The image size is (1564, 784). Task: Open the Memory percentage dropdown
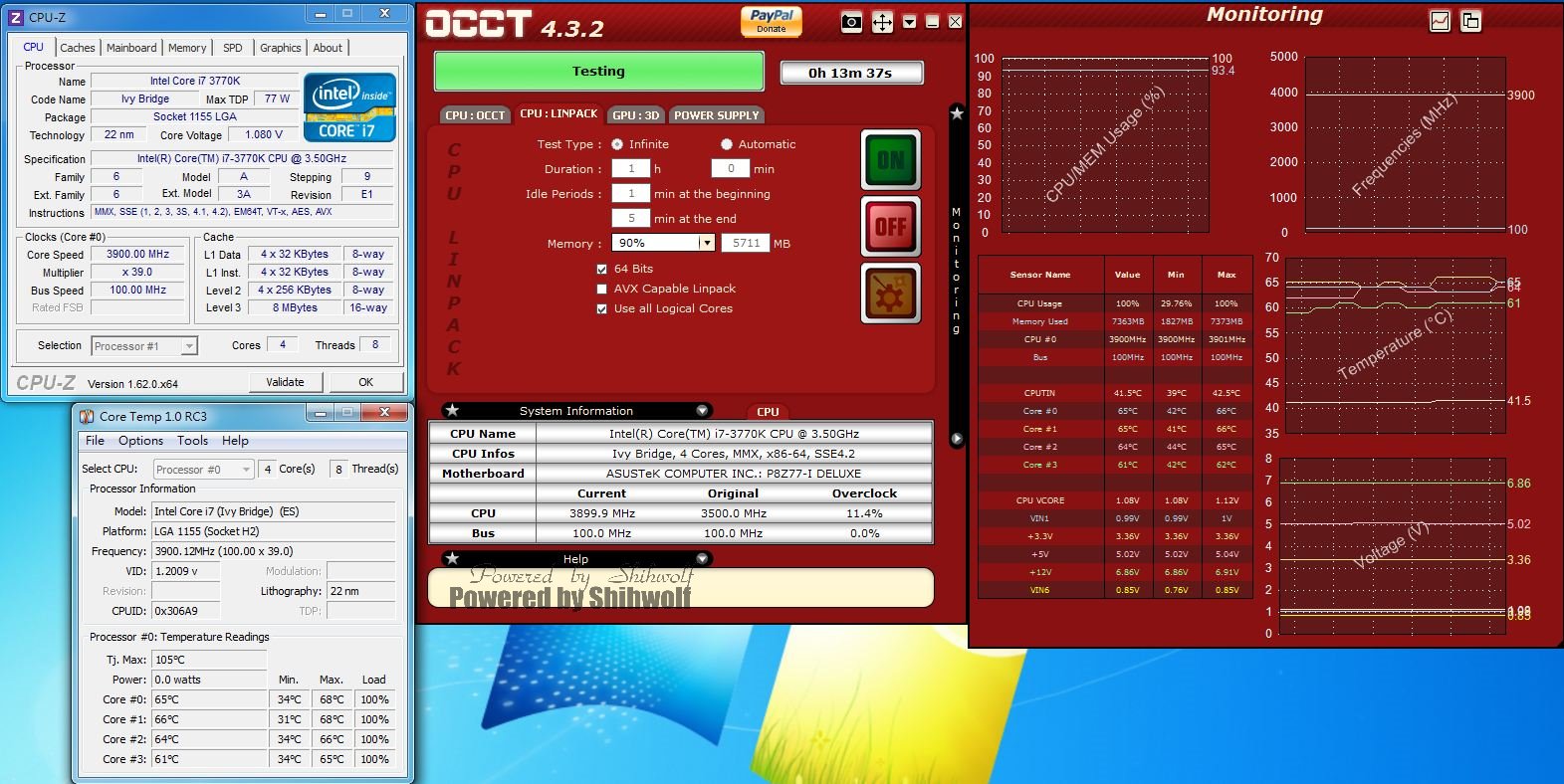(706, 243)
